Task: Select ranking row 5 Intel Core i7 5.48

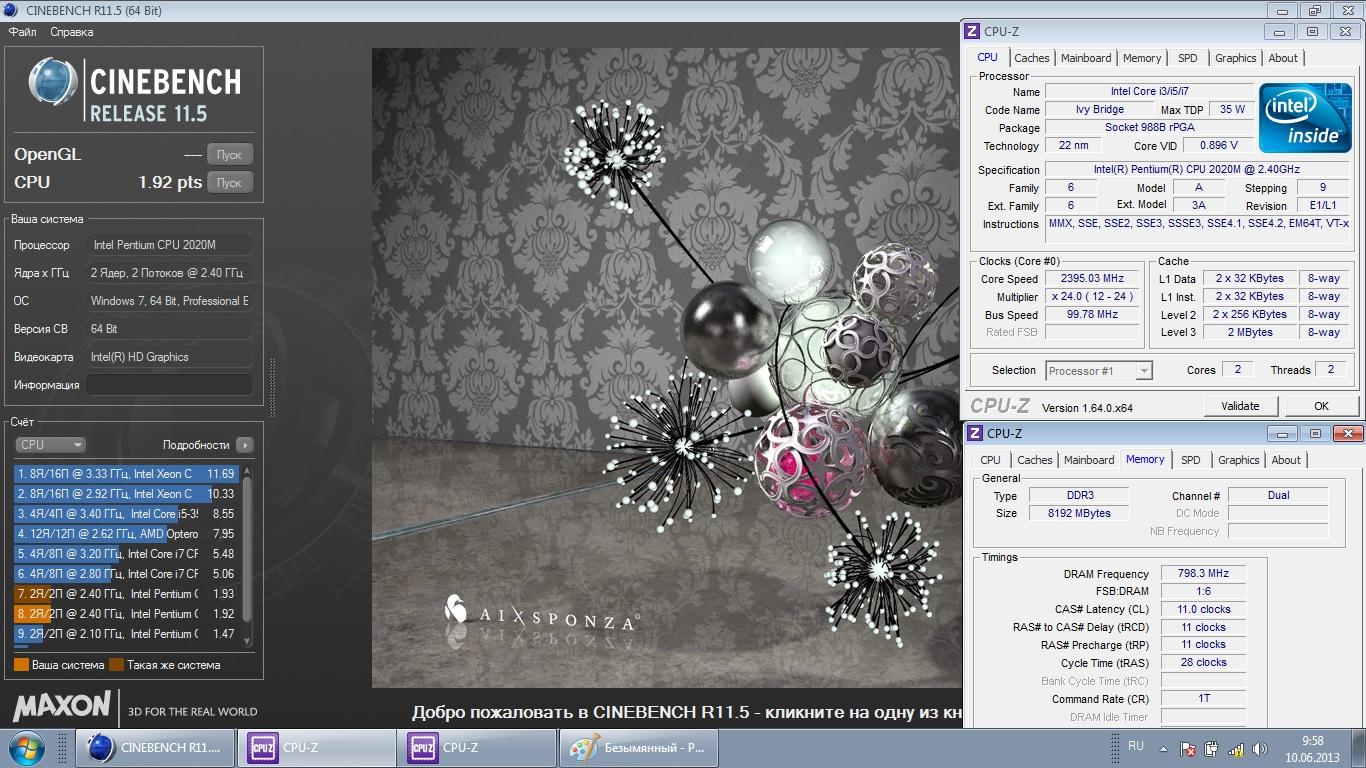Action: pos(126,554)
